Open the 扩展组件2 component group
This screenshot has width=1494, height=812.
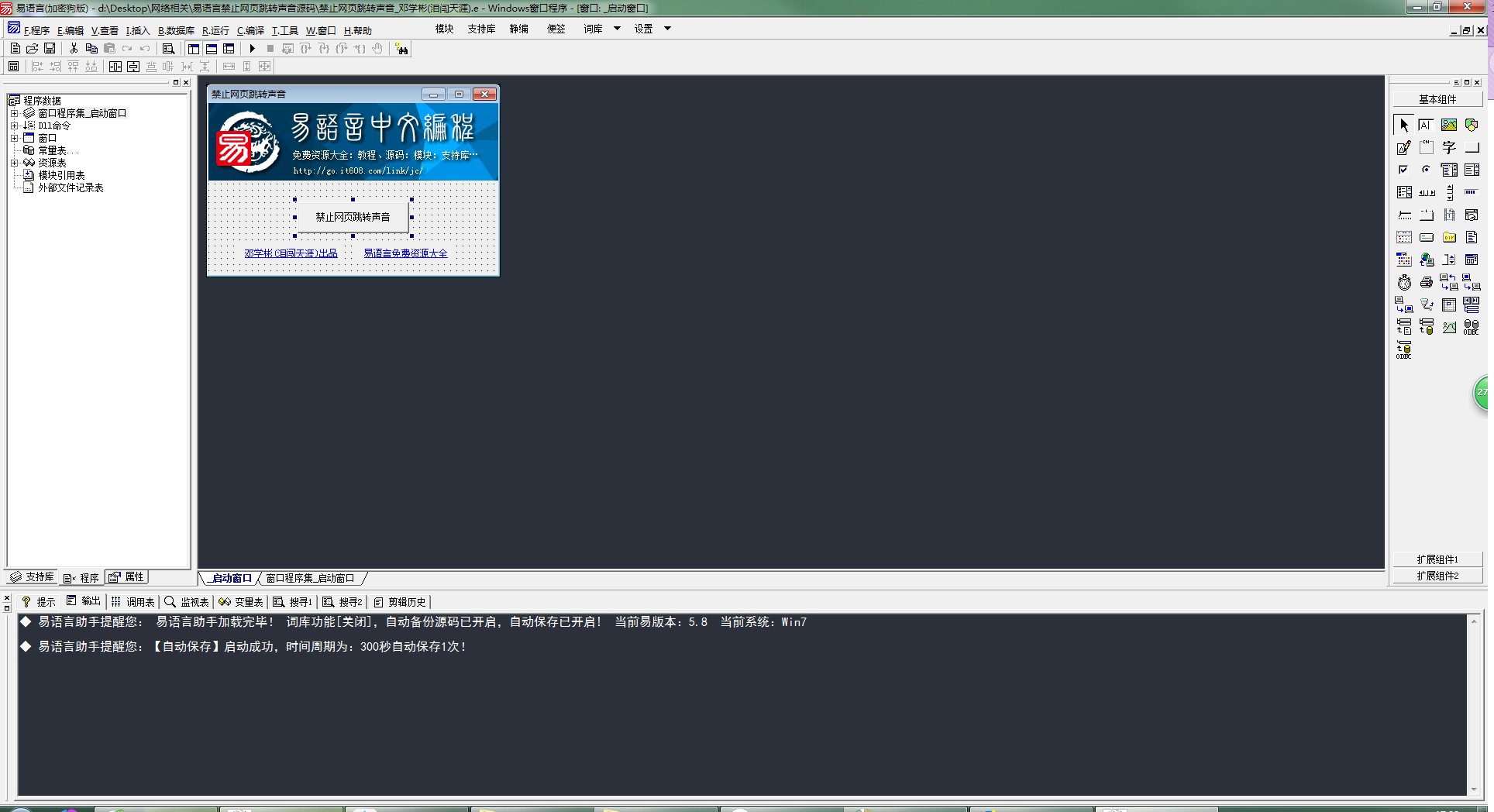click(x=1437, y=576)
